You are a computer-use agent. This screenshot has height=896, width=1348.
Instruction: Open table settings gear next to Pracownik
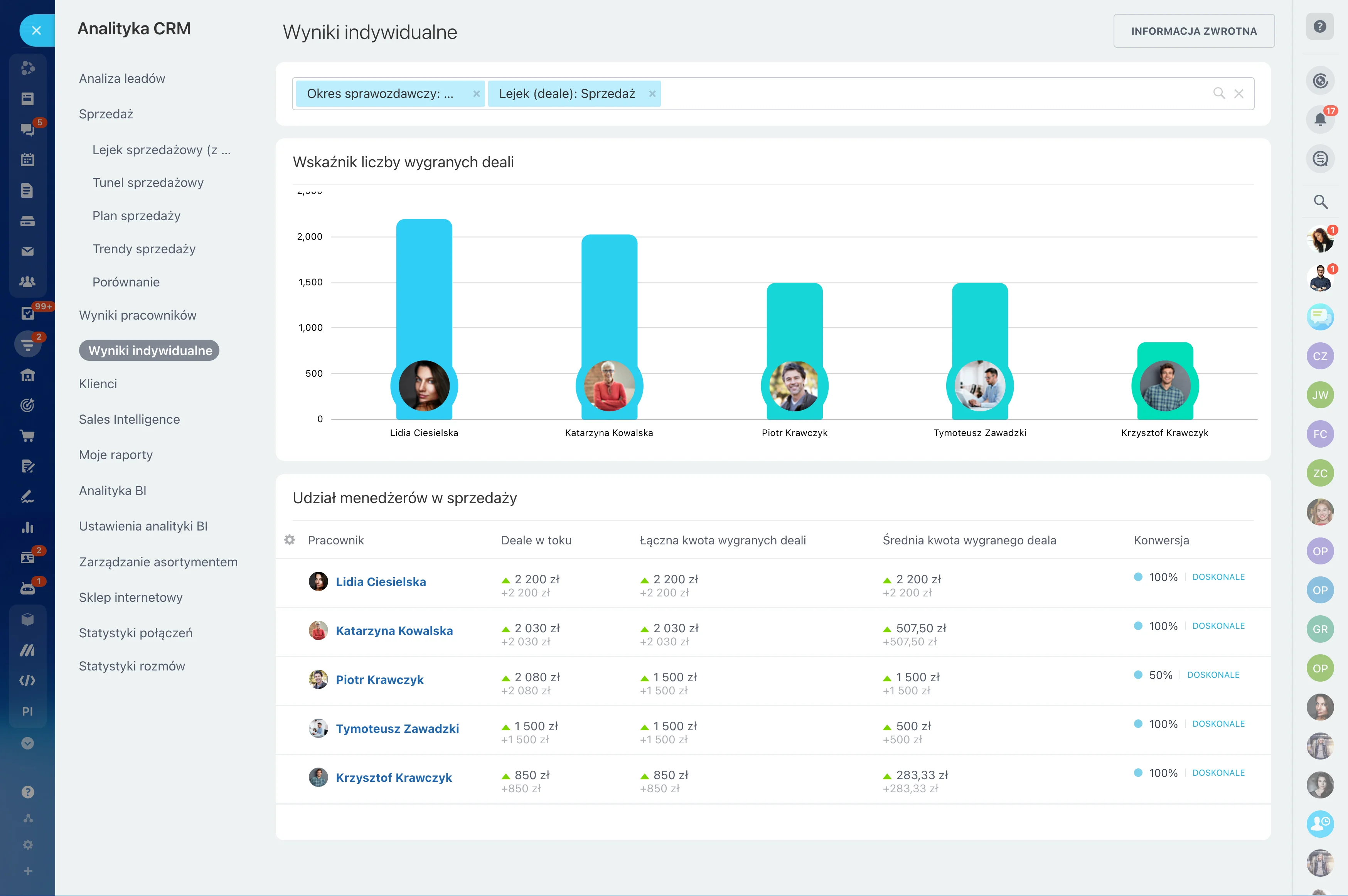point(290,540)
